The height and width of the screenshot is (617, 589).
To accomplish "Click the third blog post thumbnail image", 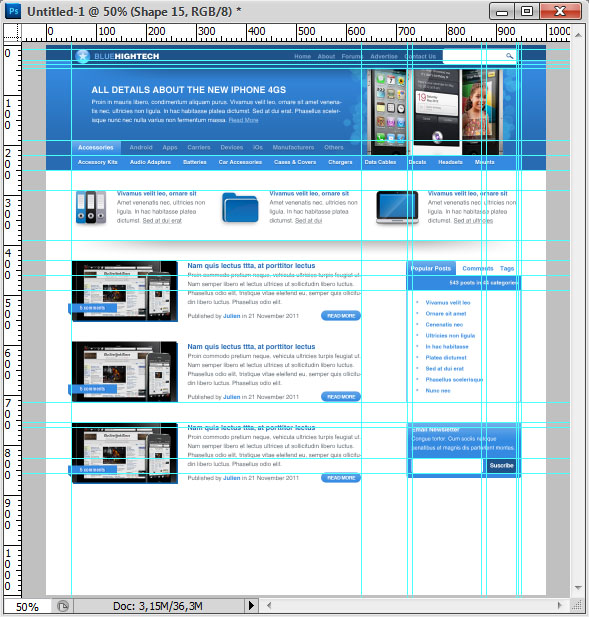I will tap(125, 453).
